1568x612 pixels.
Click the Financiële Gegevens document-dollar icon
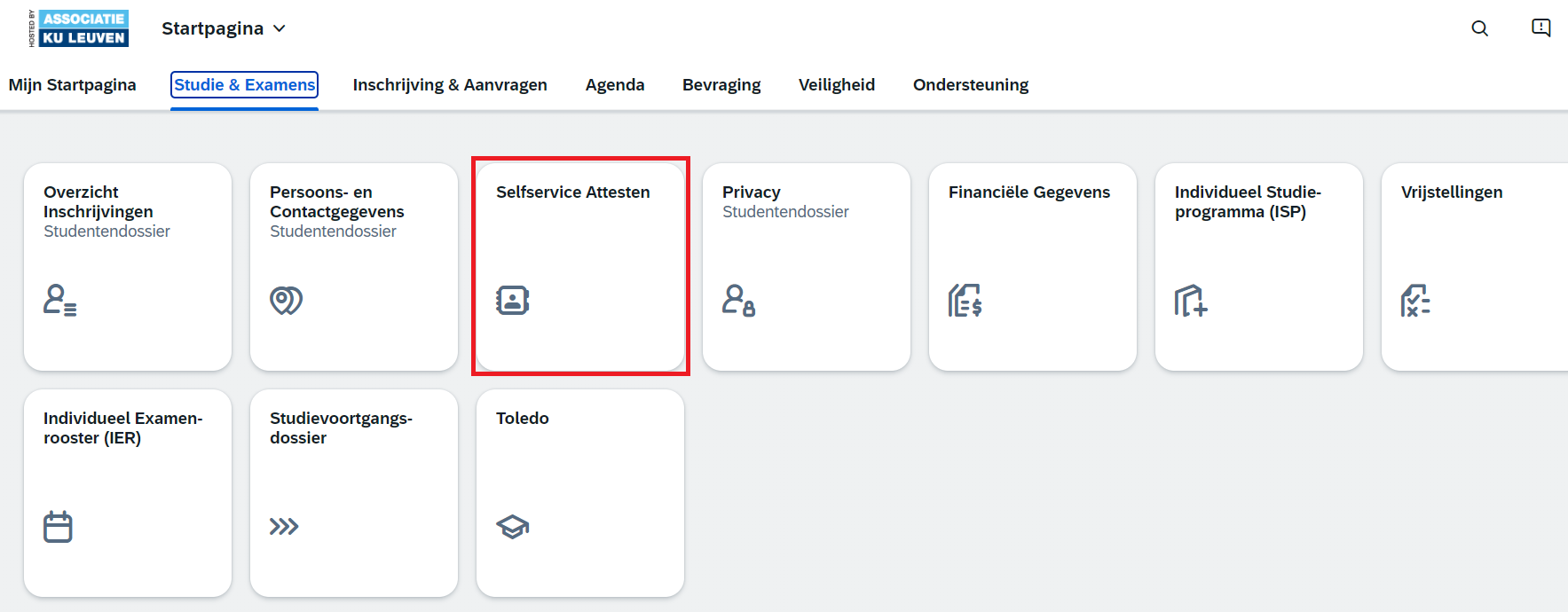[x=965, y=301]
